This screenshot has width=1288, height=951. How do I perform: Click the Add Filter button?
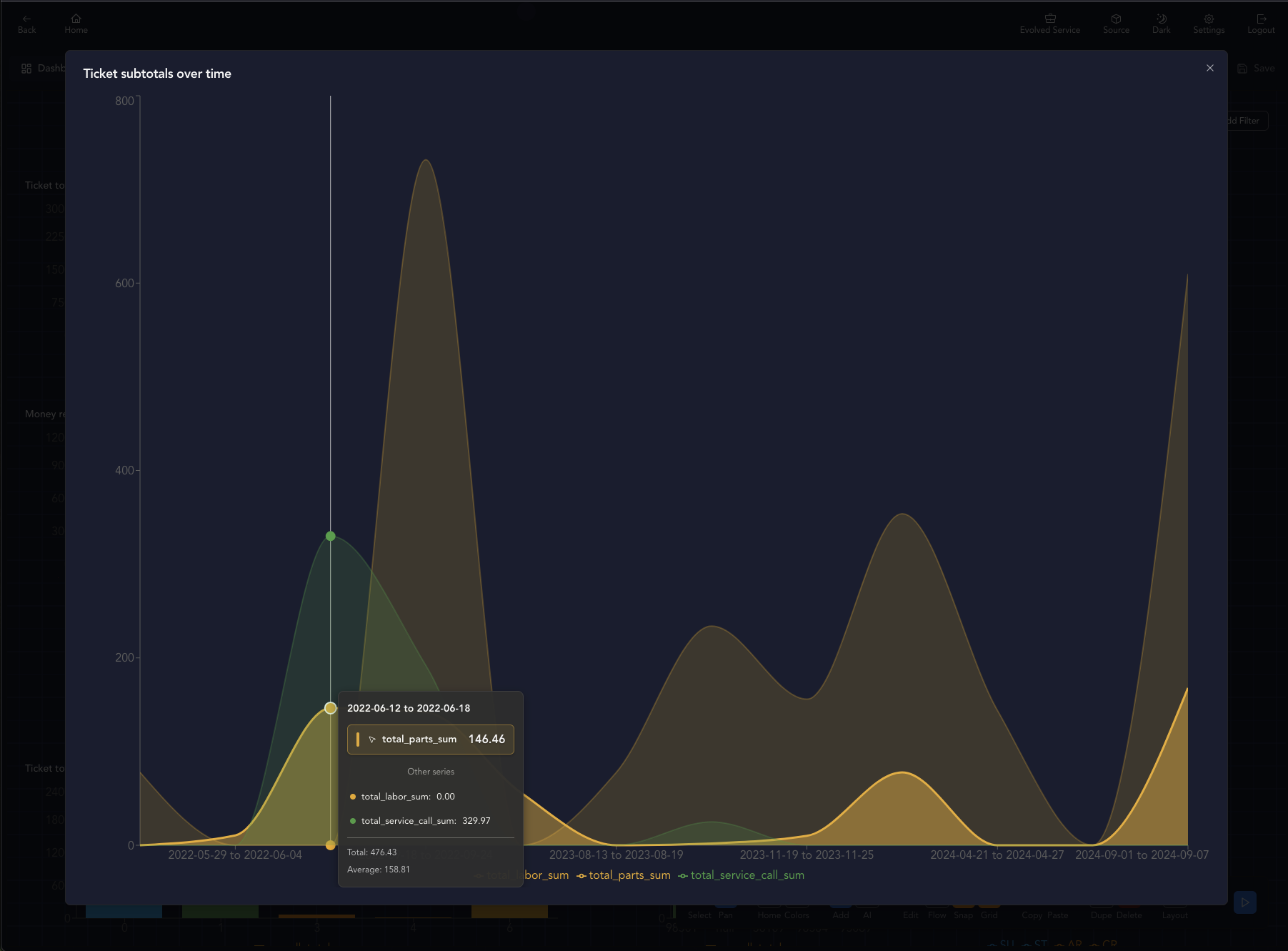pyautogui.click(x=1247, y=121)
